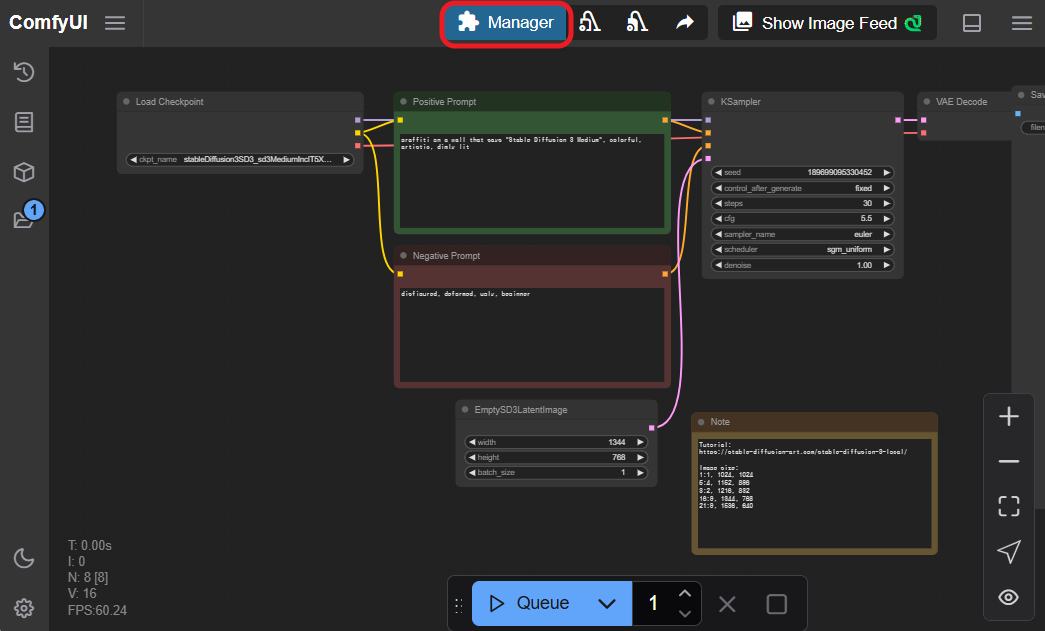Viewport: 1045px width, 631px height.
Task: Collapse the EmptySD3LatentImage node
Action: point(465,409)
